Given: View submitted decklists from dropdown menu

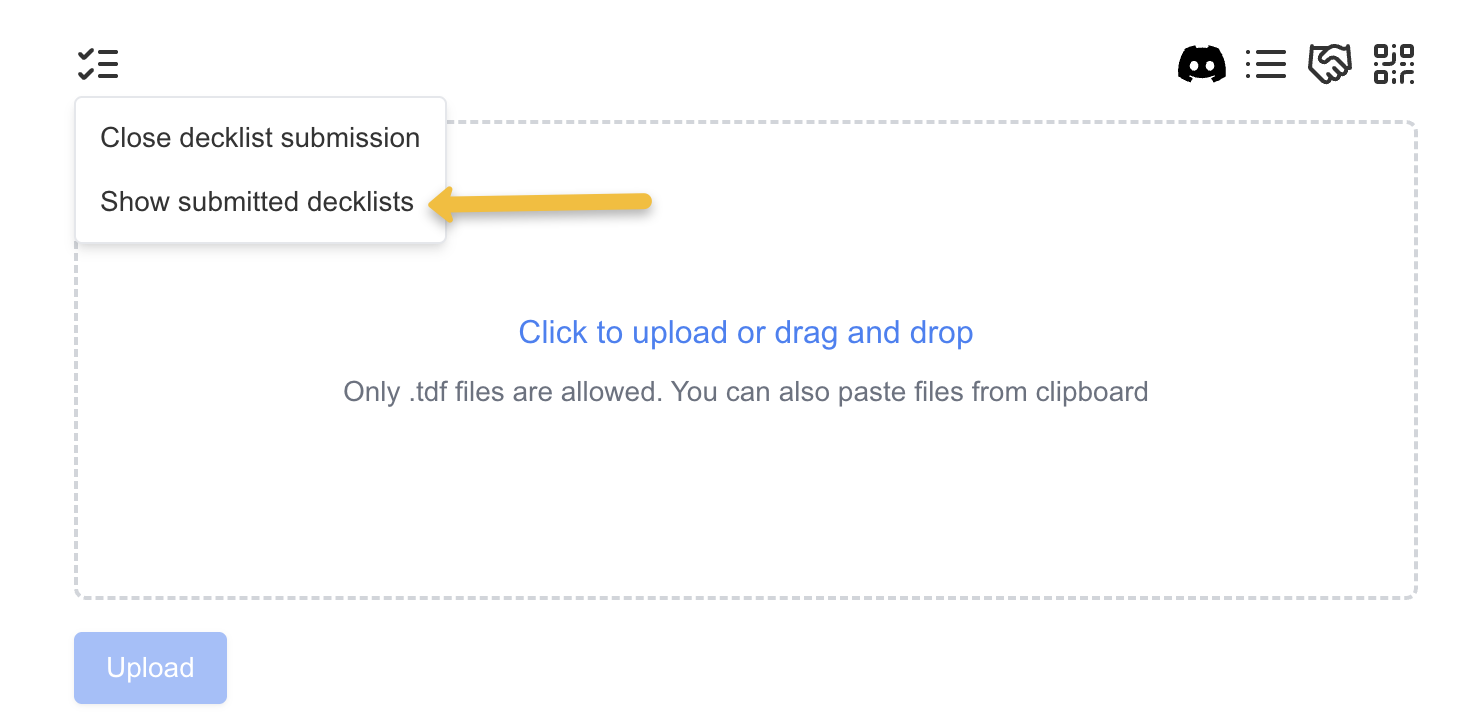Looking at the screenshot, I should [257, 202].
